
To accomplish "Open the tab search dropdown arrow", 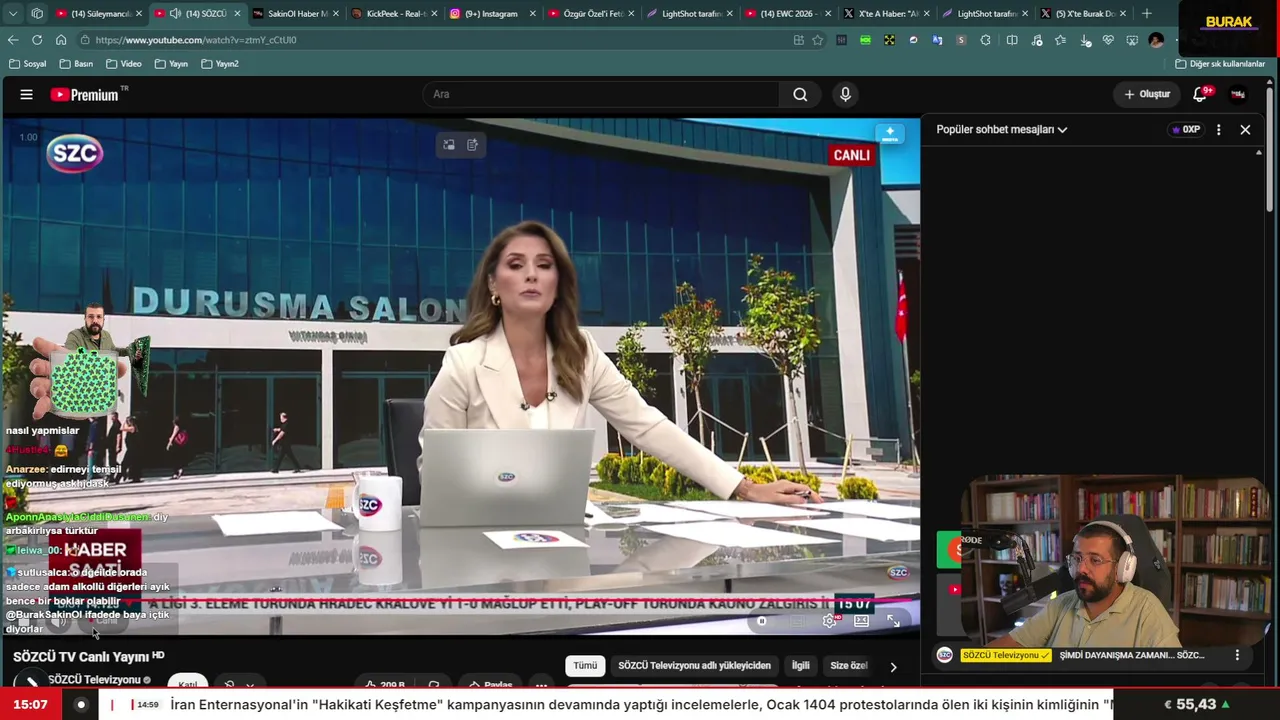I will point(13,14).
